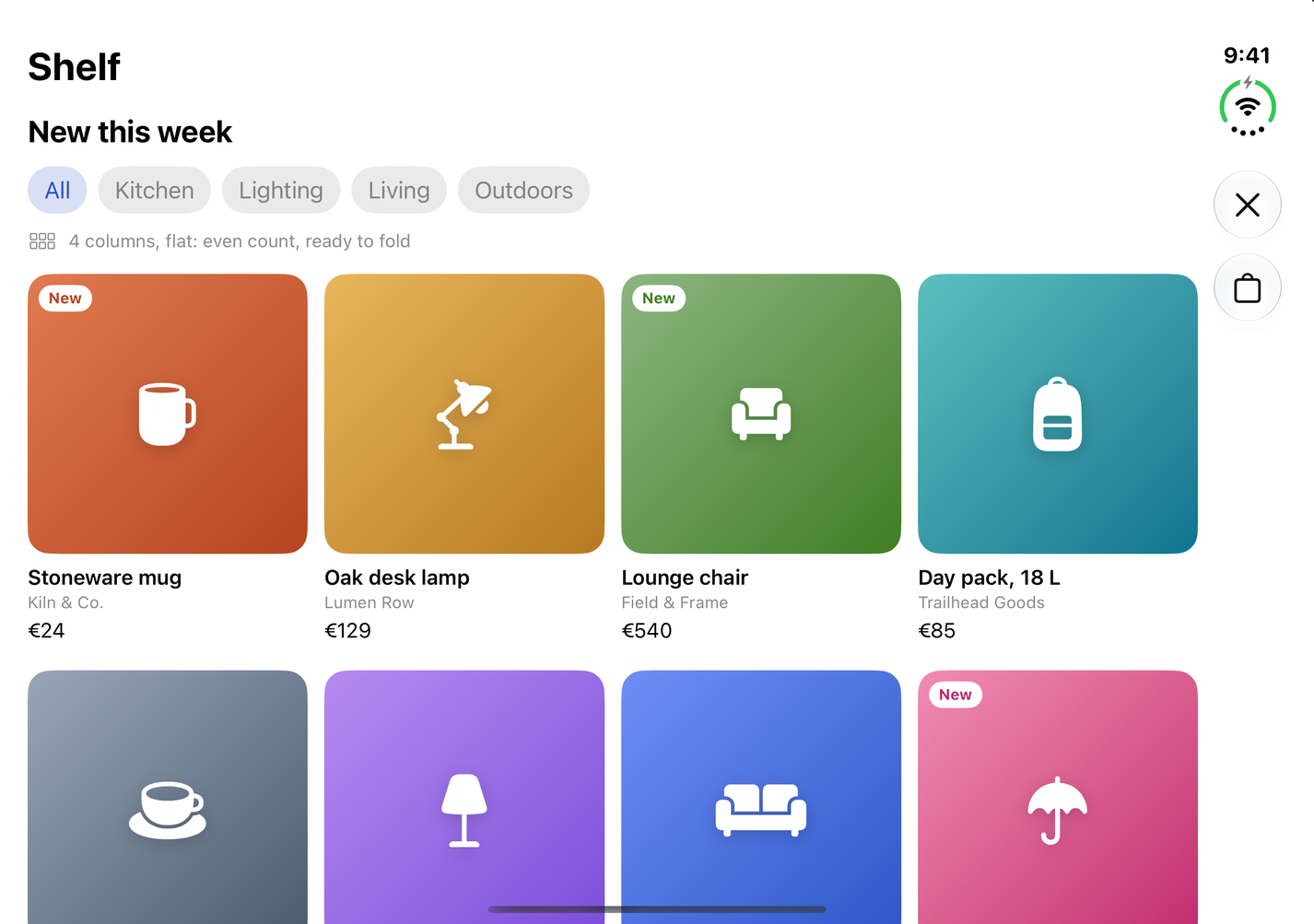Tap the table lamp icon on the purple card
The width and height of the screenshot is (1314, 924).
(463, 810)
